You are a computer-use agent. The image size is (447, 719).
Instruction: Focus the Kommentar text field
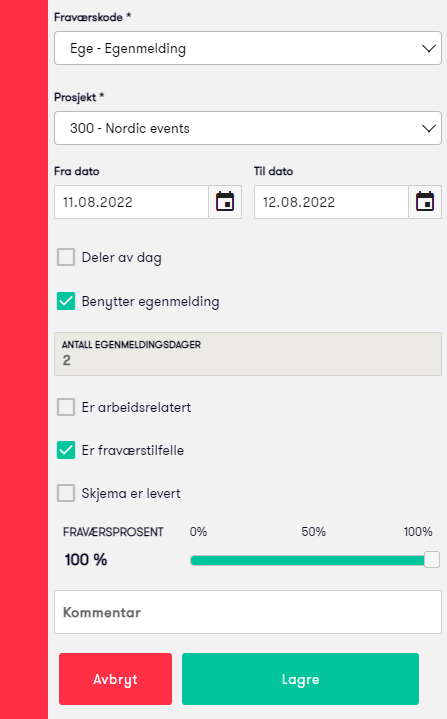point(248,612)
